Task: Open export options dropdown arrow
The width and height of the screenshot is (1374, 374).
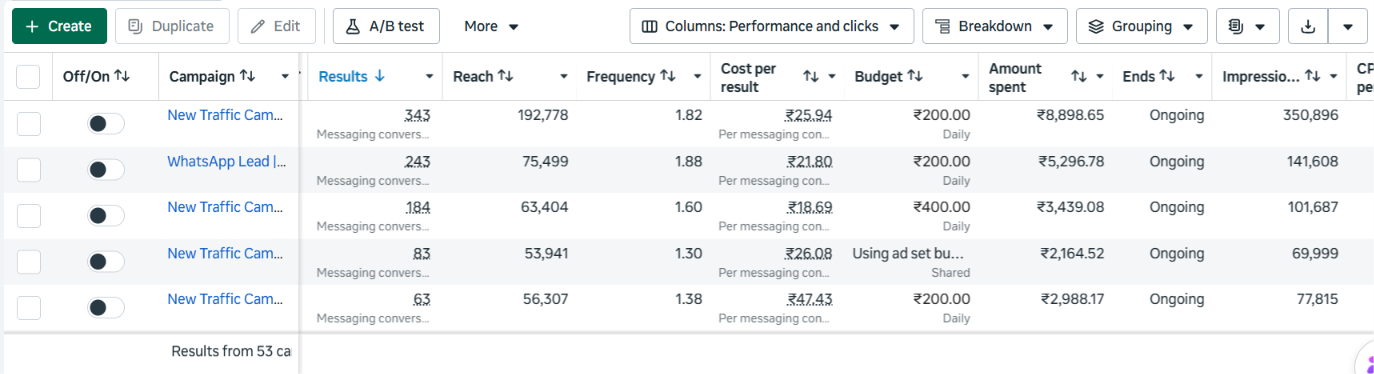Action: tap(1348, 27)
